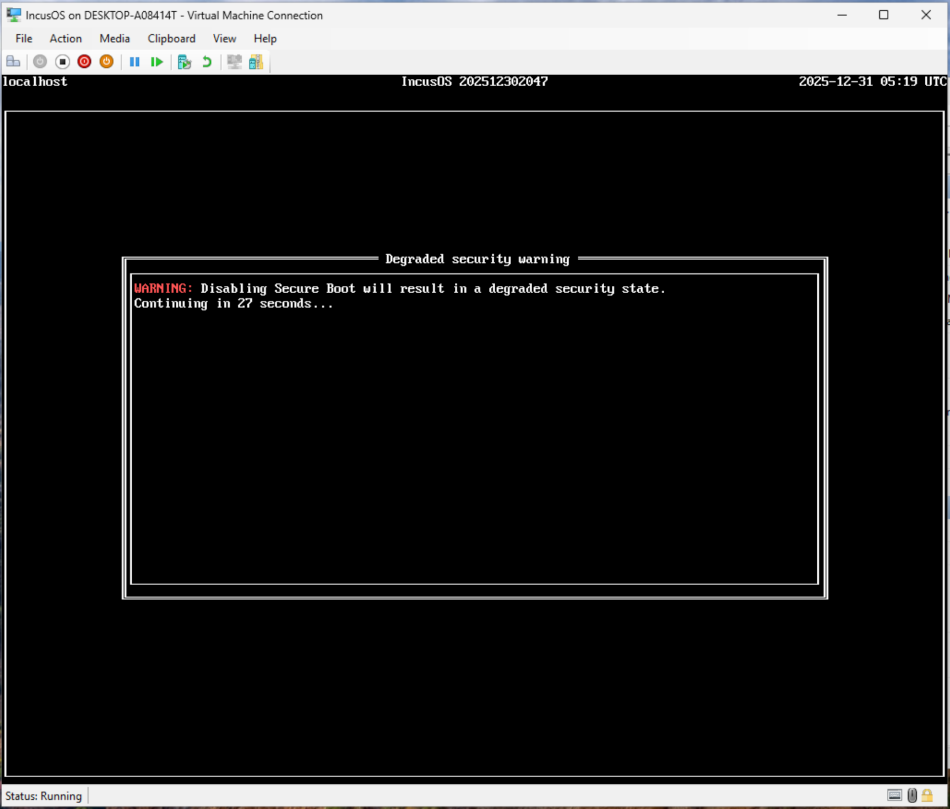Open the Share tool on the toolbar
950x809 pixels.
256,61
